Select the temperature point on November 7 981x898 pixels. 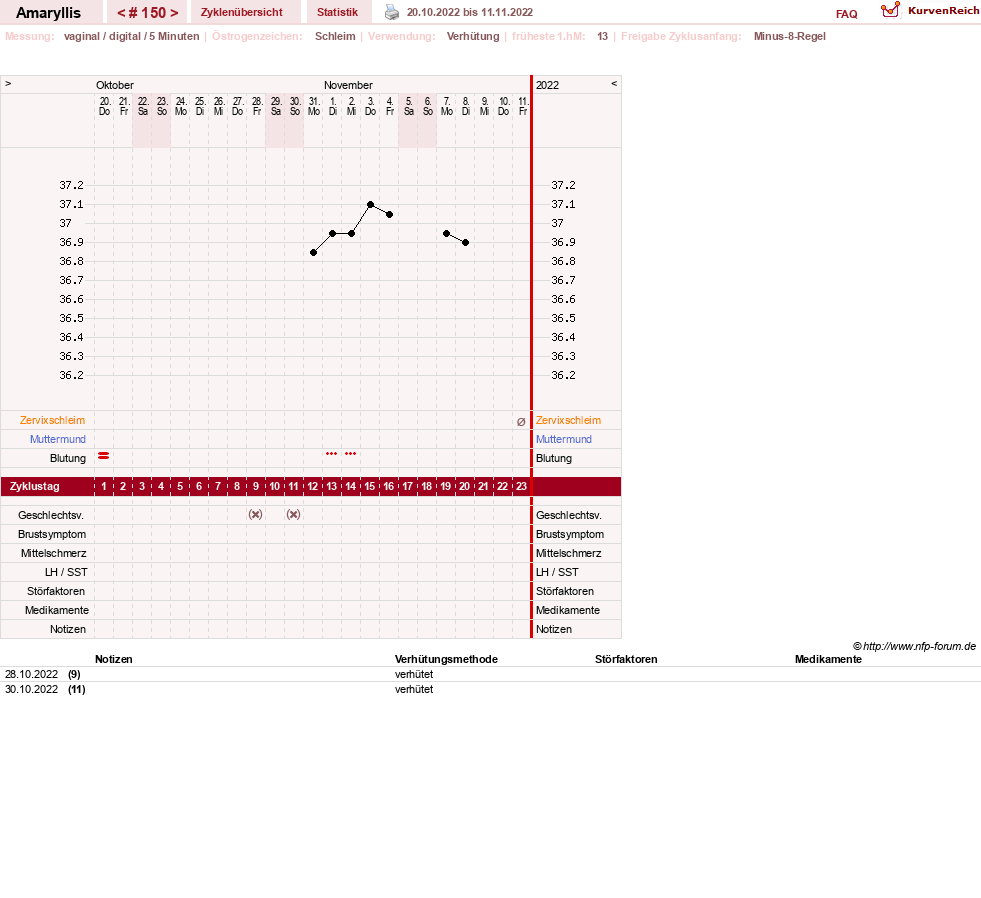pyautogui.click(x=447, y=233)
